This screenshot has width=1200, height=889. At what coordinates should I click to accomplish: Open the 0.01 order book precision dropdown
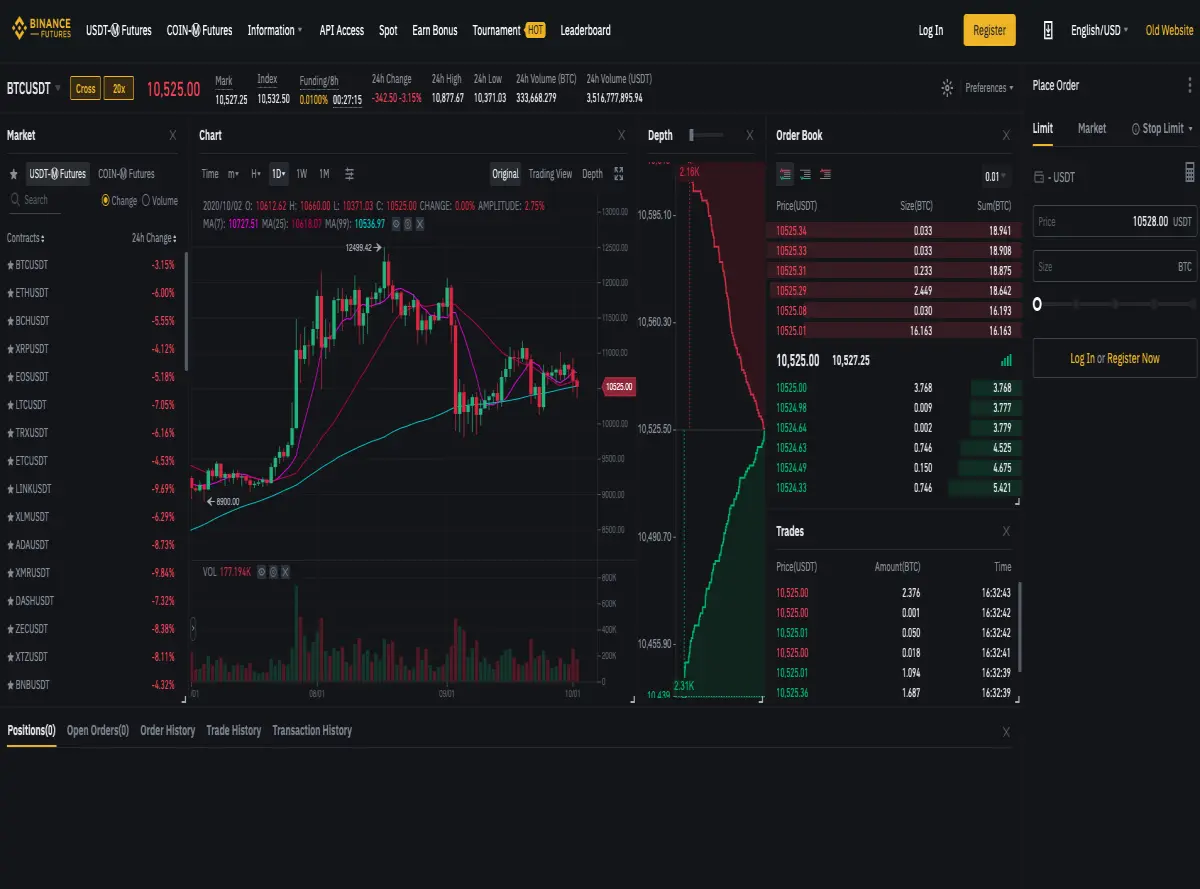click(996, 177)
